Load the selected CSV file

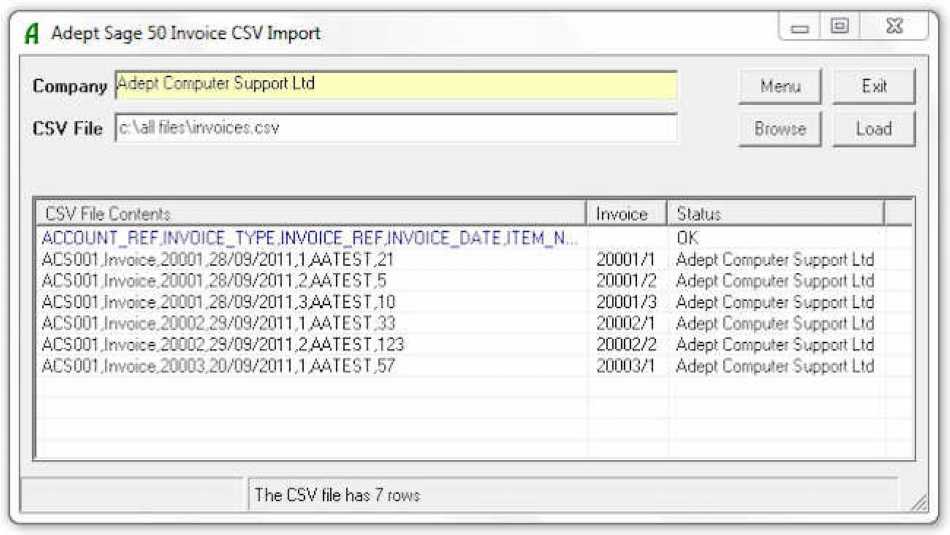pos(873,129)
